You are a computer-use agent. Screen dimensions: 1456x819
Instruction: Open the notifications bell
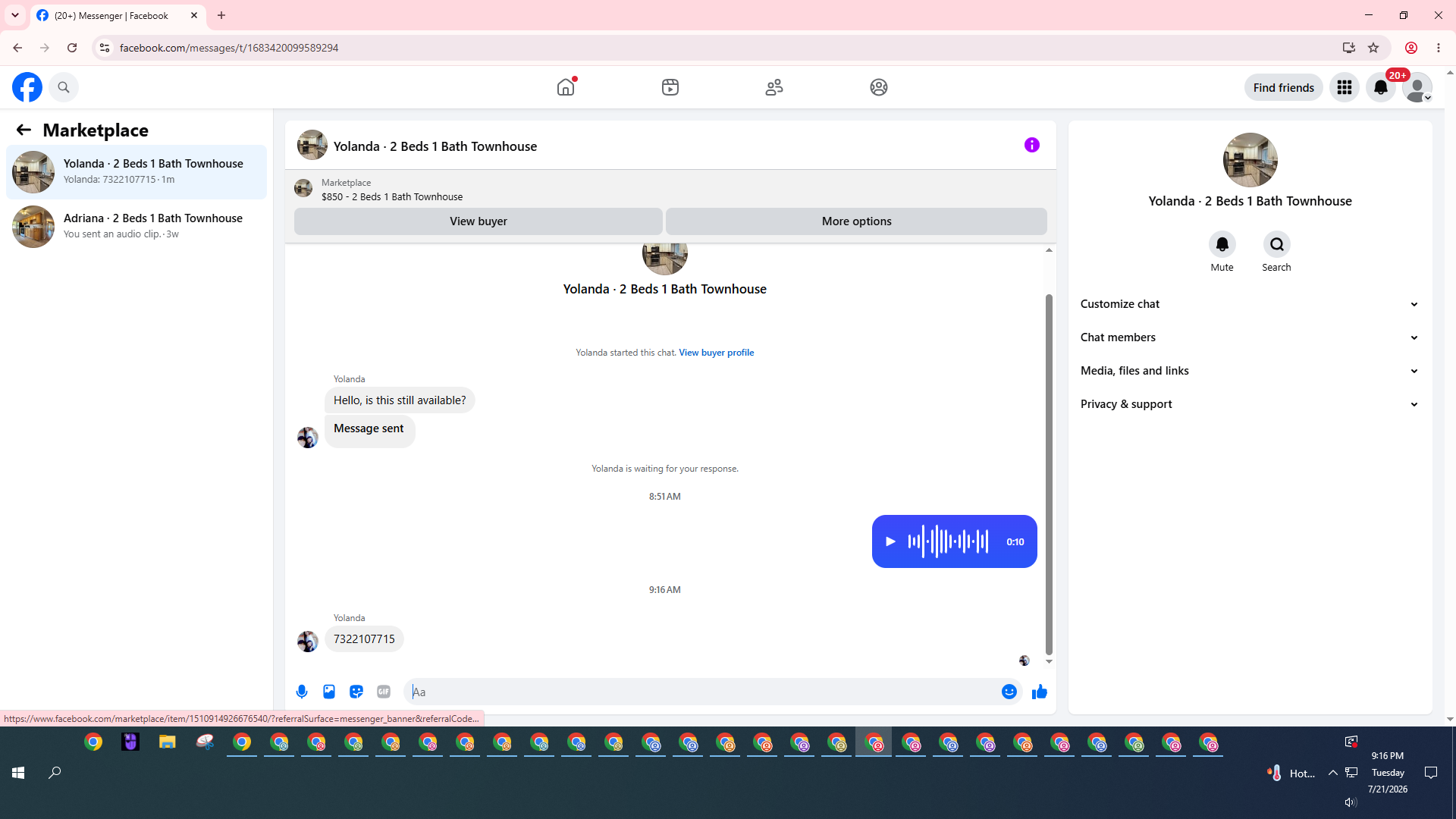[1381, 87]
